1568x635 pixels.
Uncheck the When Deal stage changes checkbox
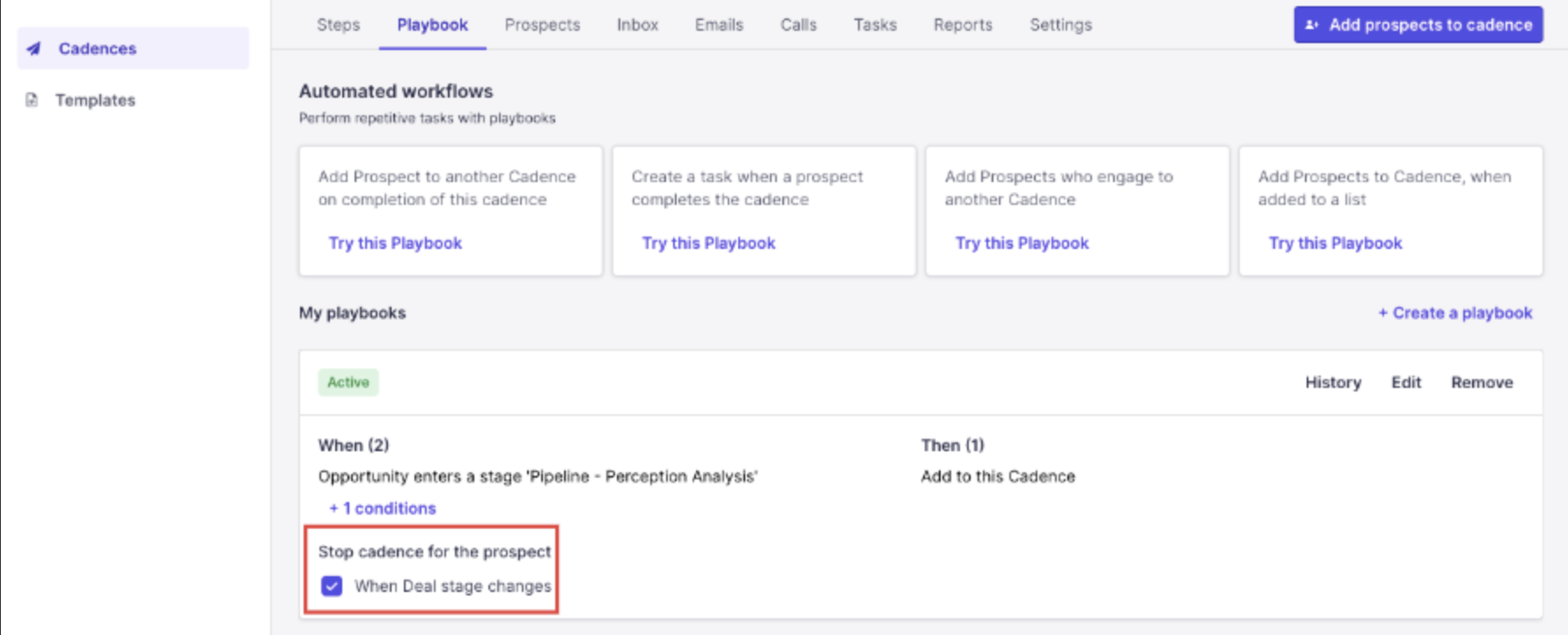point(332,586)
